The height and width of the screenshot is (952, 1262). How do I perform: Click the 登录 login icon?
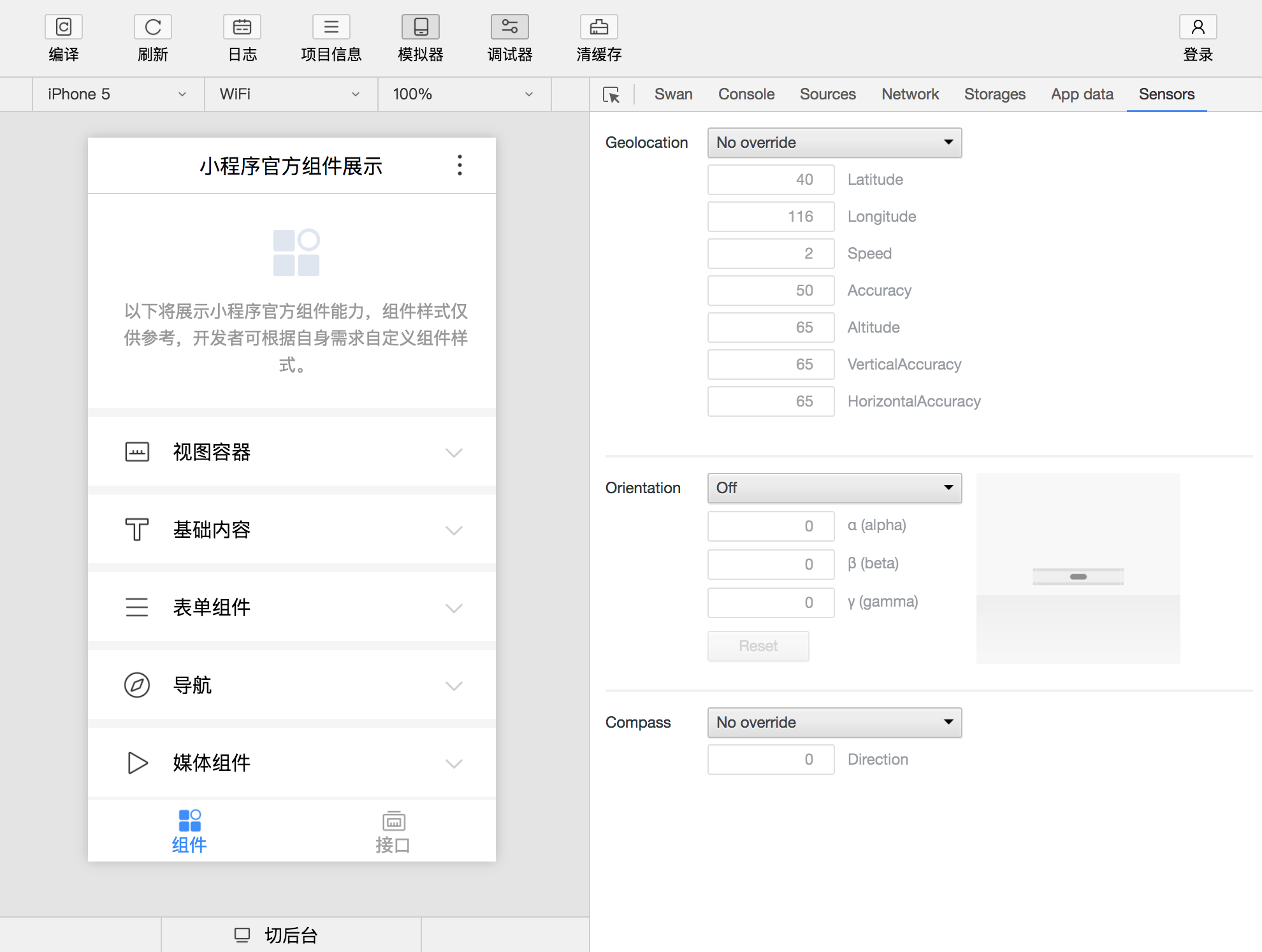(1198, 27)
